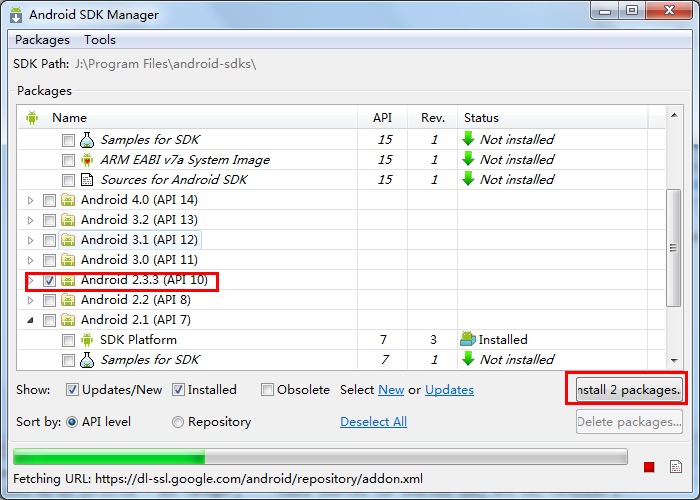The width and height of the screenshot is (700, 500).
Task: Expand the Android 2.2 (API 8) node
Action: pos(30,300)
